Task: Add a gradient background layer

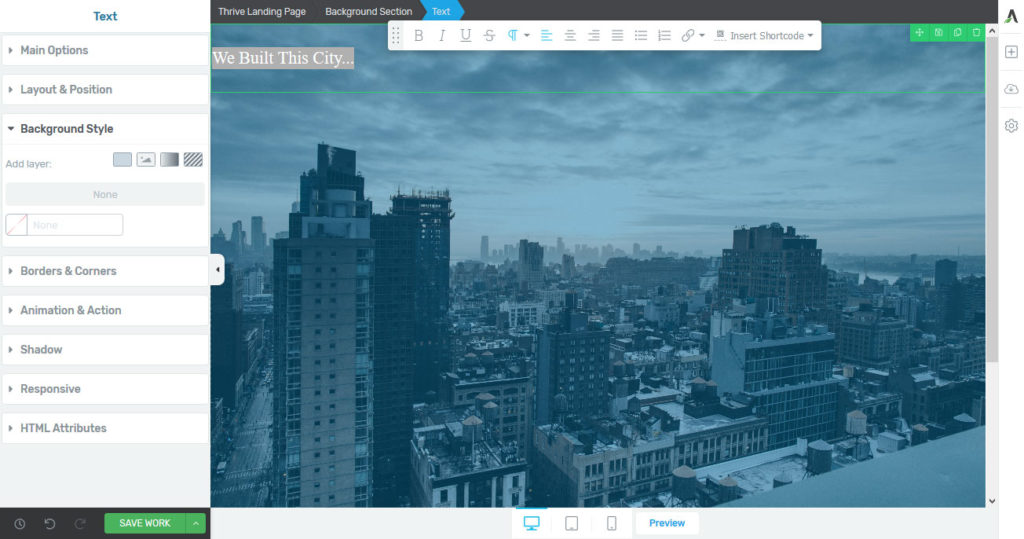Action: [x=169, y=159]
